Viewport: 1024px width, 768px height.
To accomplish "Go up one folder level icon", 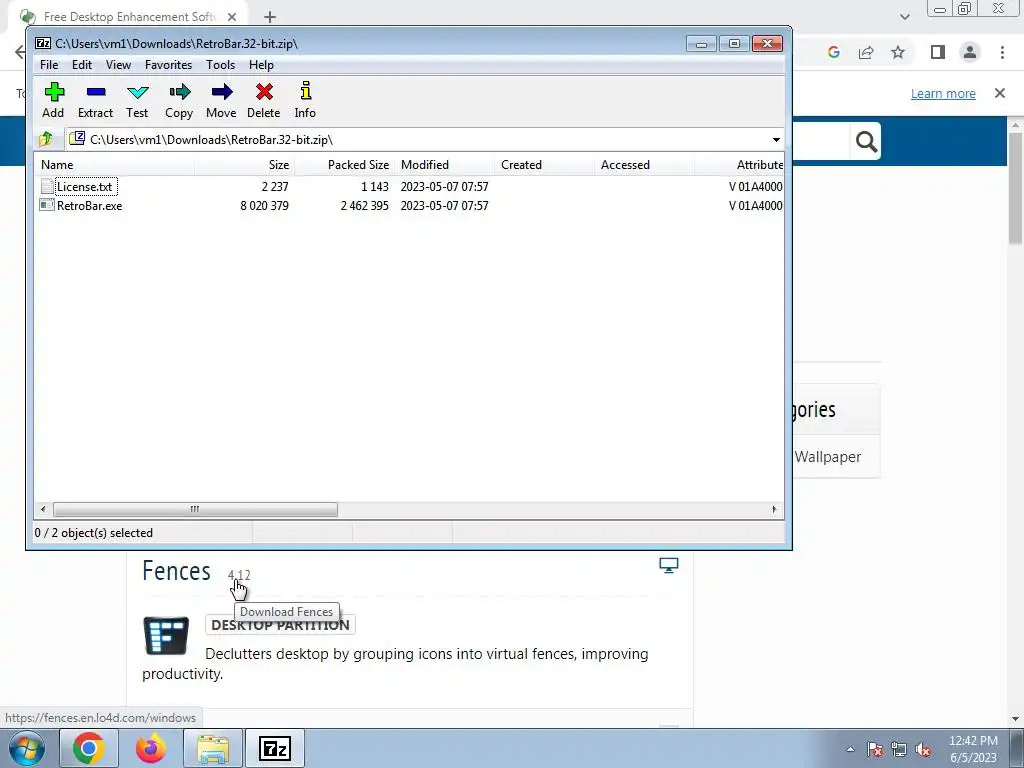I will click(46, 139).
